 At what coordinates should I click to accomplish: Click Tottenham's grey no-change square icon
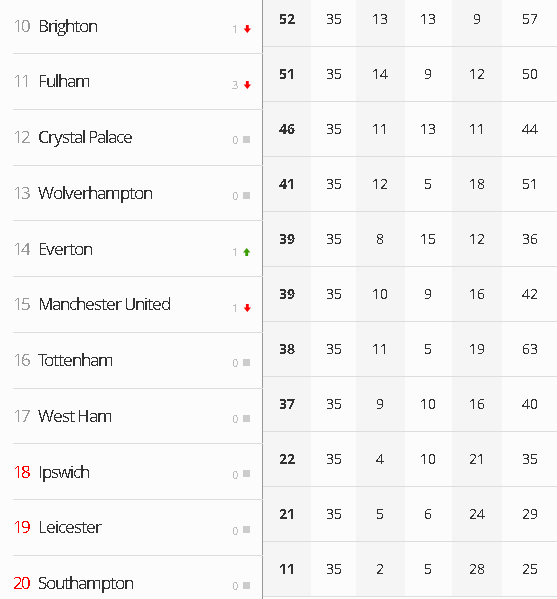(x=246, y=363)
